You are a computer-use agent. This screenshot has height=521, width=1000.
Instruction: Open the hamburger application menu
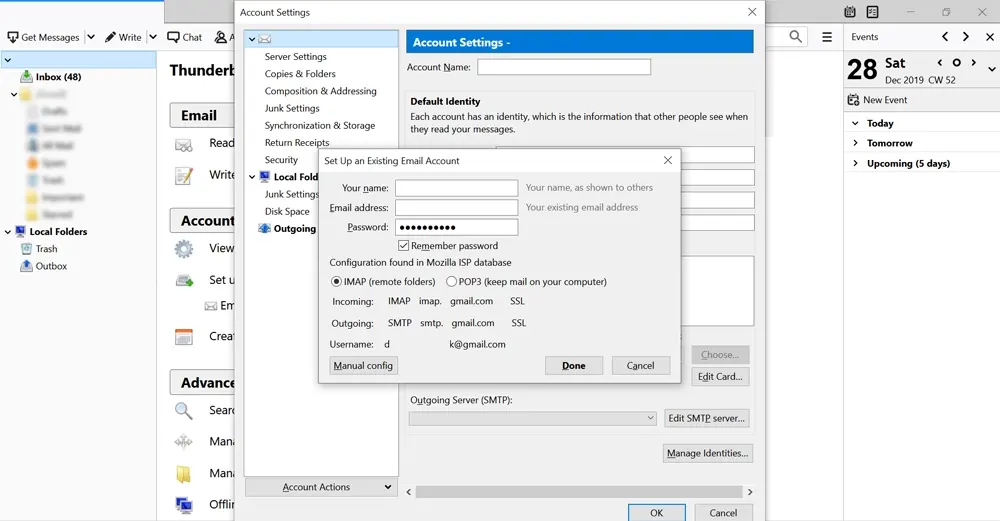tap(827, 37)
